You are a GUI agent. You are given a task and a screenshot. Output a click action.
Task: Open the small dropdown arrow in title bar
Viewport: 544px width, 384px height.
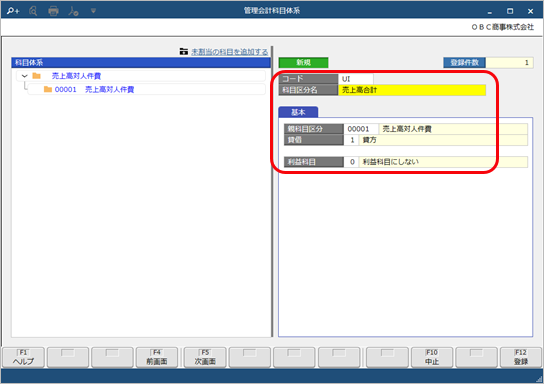[x=93, y=11]
